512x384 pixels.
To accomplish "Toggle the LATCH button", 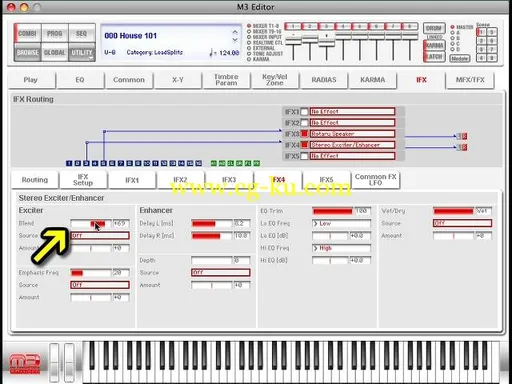I will 434,57.
